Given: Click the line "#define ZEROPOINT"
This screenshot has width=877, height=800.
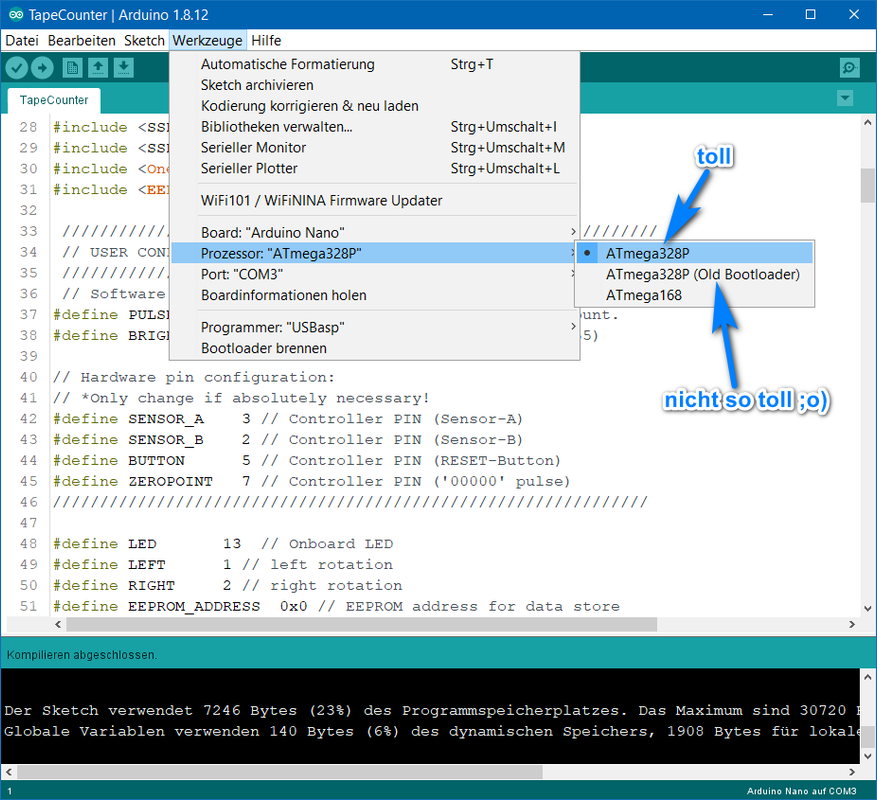Looking at the screenshot, I should pos(312,481).
